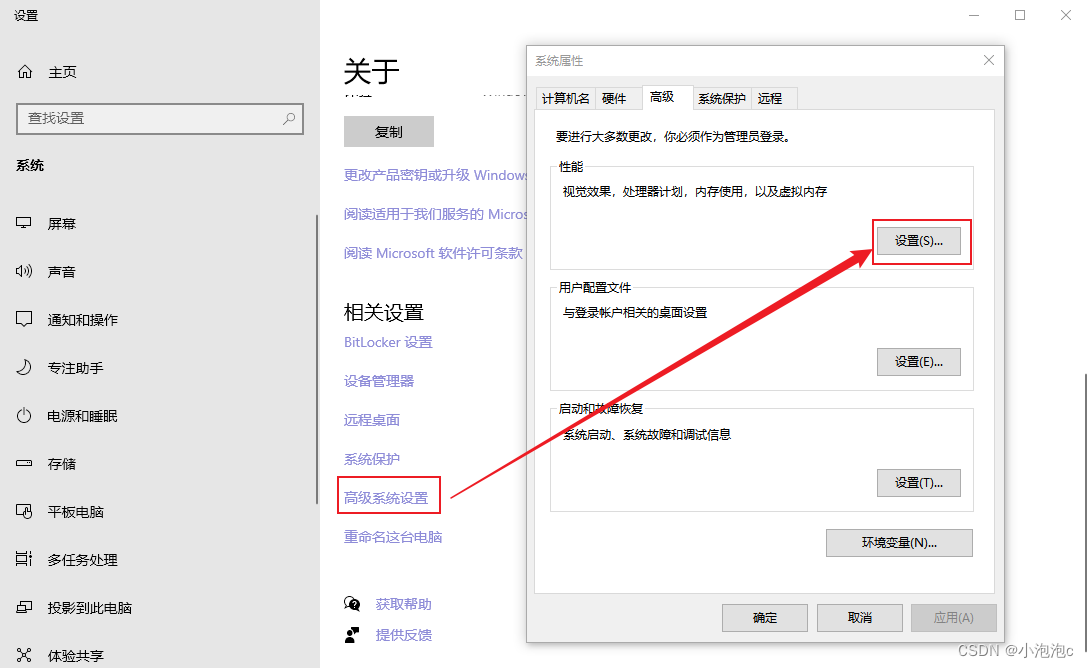1089x668 pixels.
Task: Maximize the Settings window
Action: tap(1020, 15)
